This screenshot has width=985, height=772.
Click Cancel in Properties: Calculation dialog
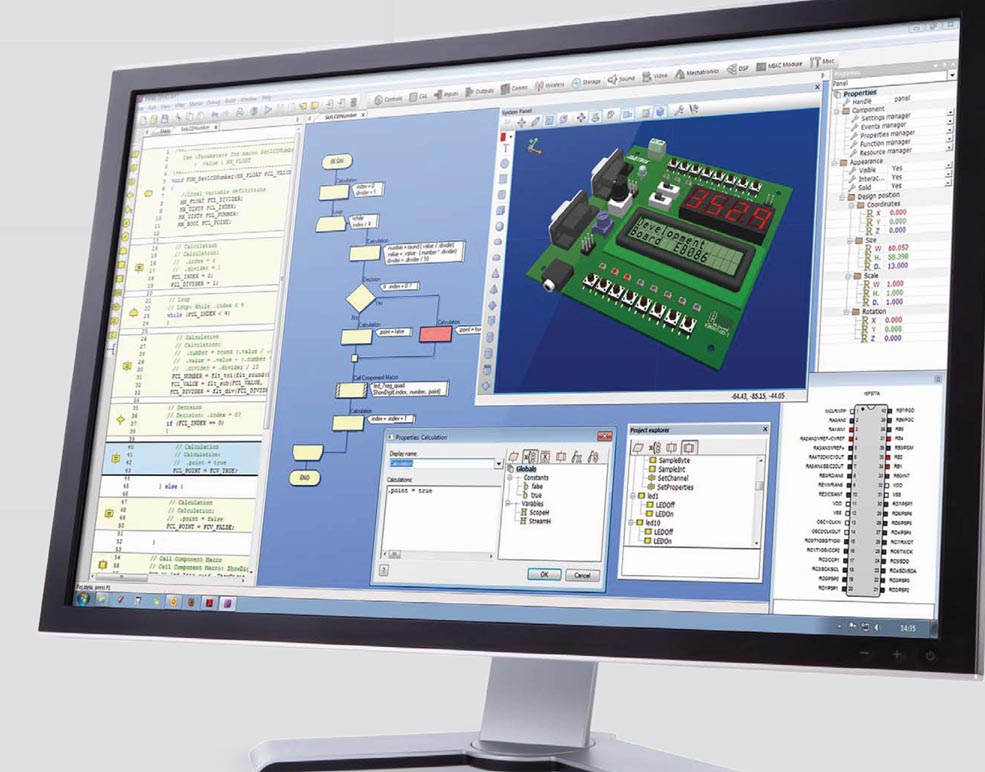point(582,575)
